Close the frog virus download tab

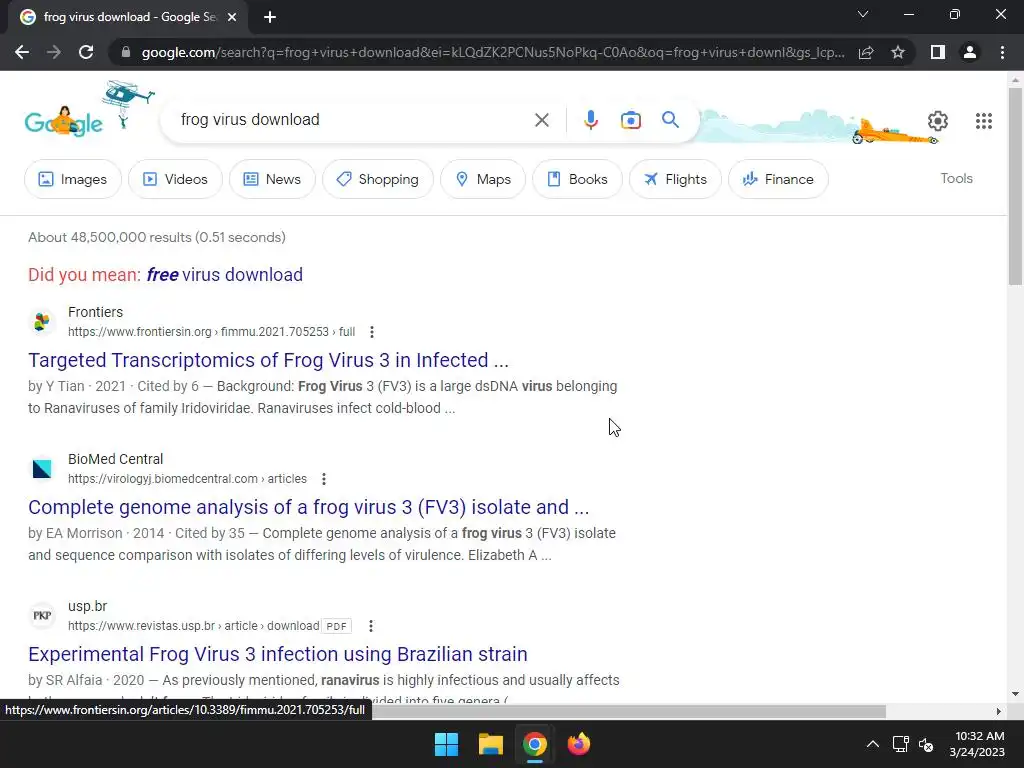232,17
